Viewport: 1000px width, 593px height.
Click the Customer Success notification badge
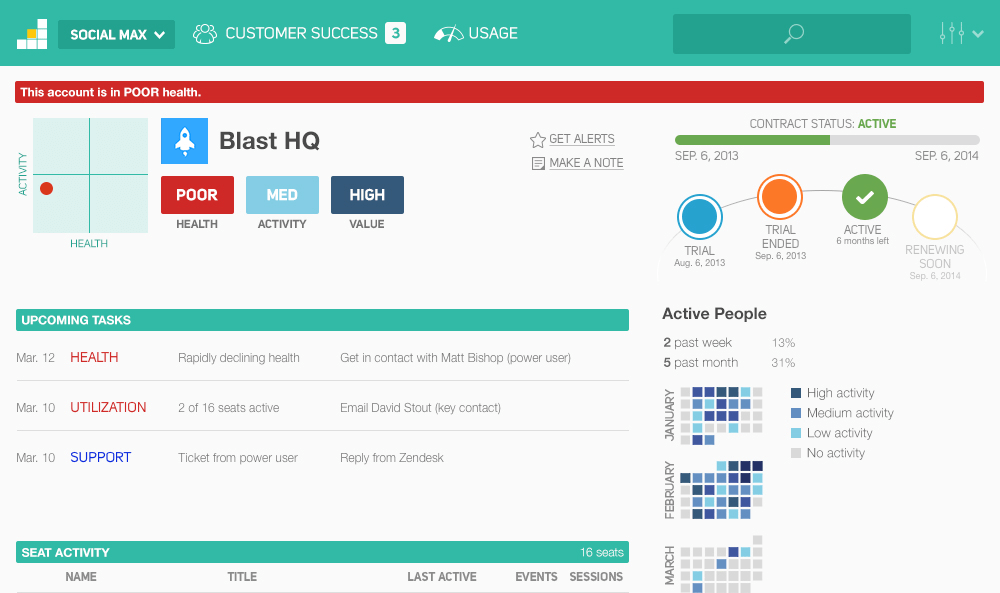pyautogui.click(x=396, y=33)
